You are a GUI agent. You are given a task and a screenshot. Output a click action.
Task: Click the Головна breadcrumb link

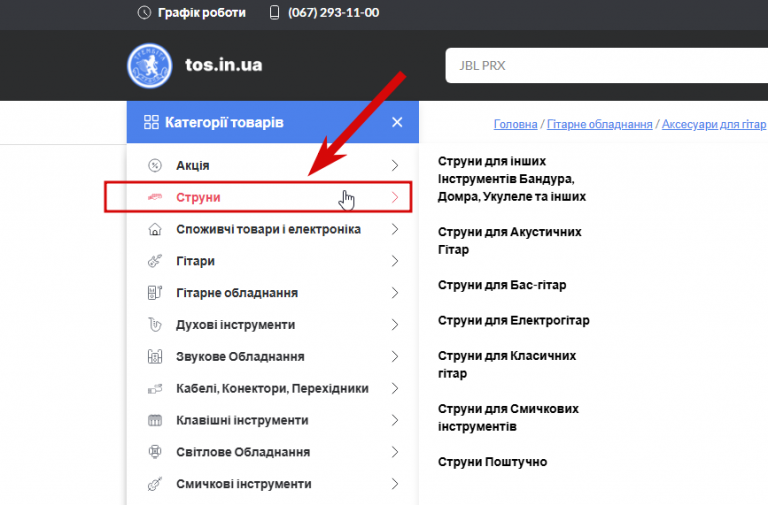click(515, 124)
